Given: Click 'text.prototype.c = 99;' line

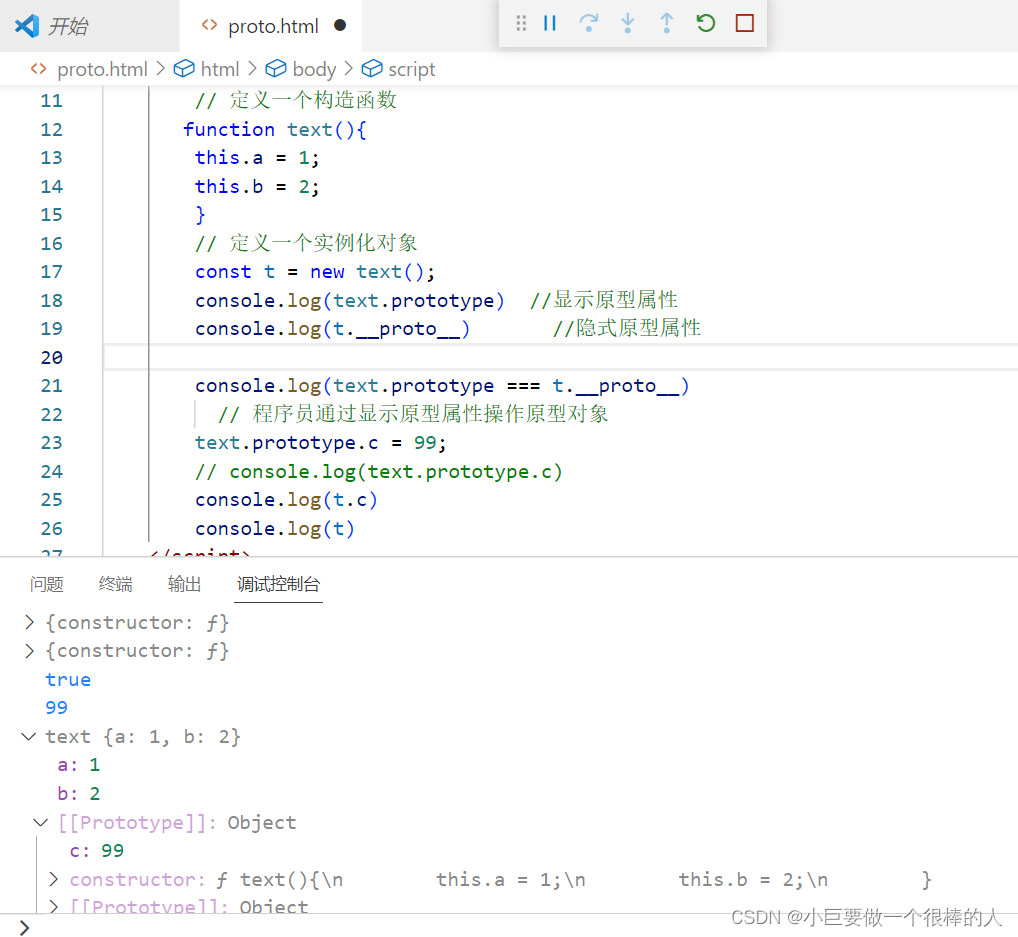Looking at the screenshot, I should tap(321, 443).
